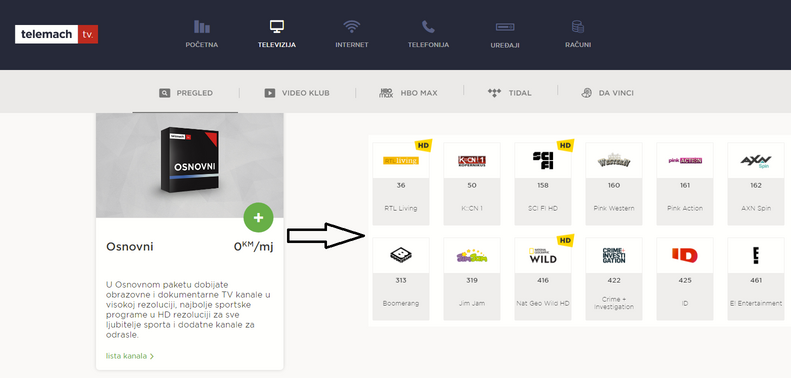Select the Jim Jam channel logo
This screenshot has width=791, height=378.
coord(472,255)
